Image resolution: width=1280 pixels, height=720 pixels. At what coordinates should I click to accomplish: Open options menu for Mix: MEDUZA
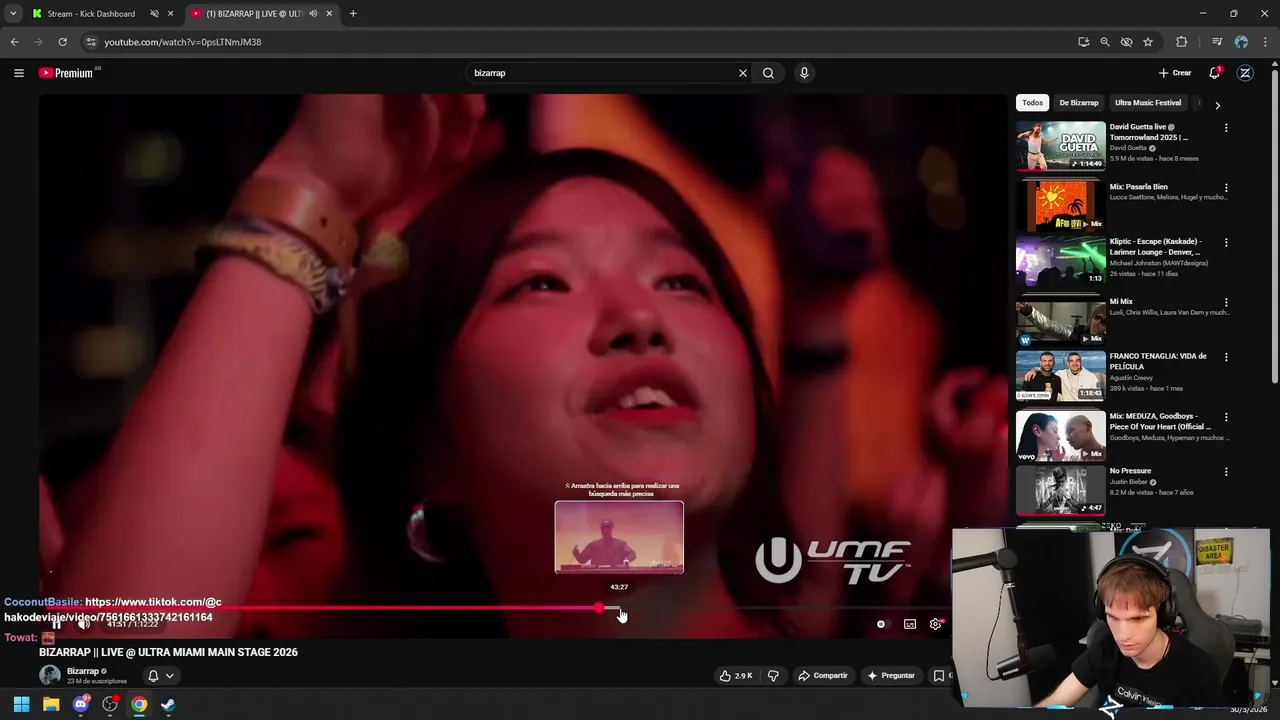(x=1226, y=417)
